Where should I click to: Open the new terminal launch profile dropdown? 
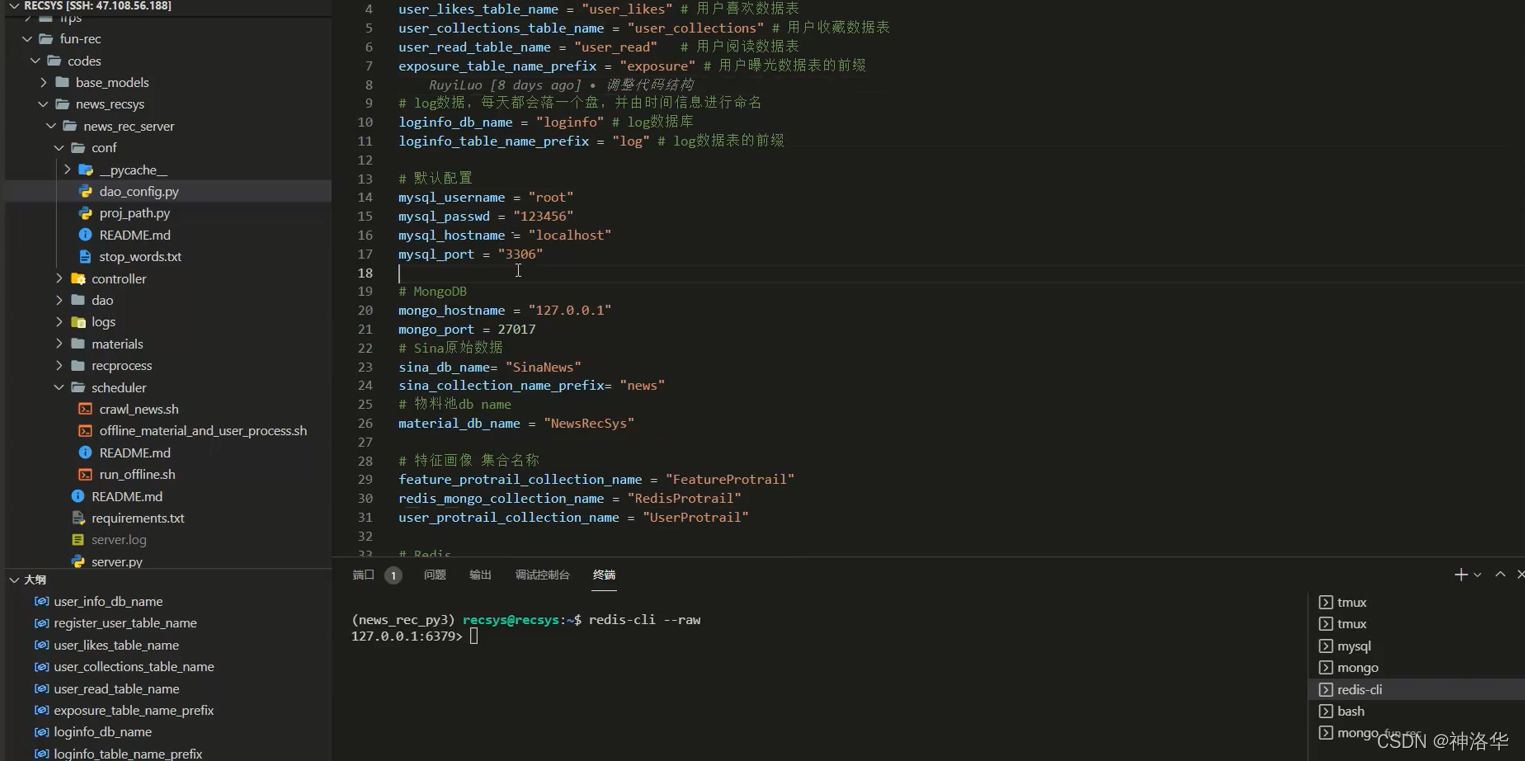tap(1477, 575)
